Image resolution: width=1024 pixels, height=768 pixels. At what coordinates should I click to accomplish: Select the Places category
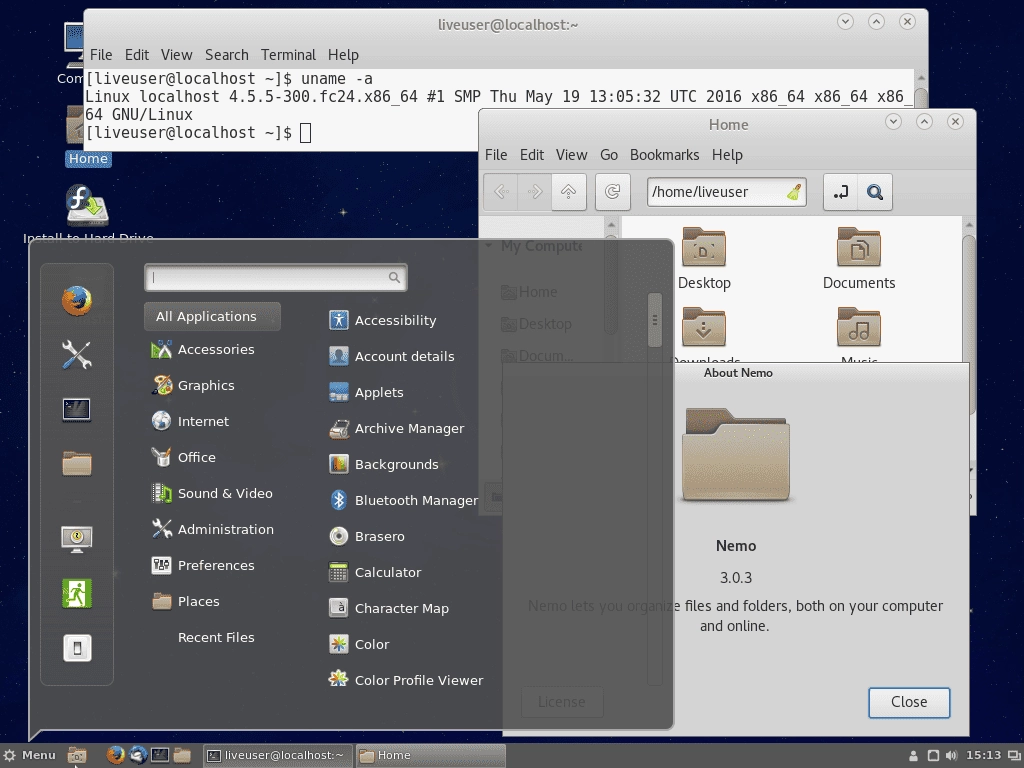pos(185,601)
